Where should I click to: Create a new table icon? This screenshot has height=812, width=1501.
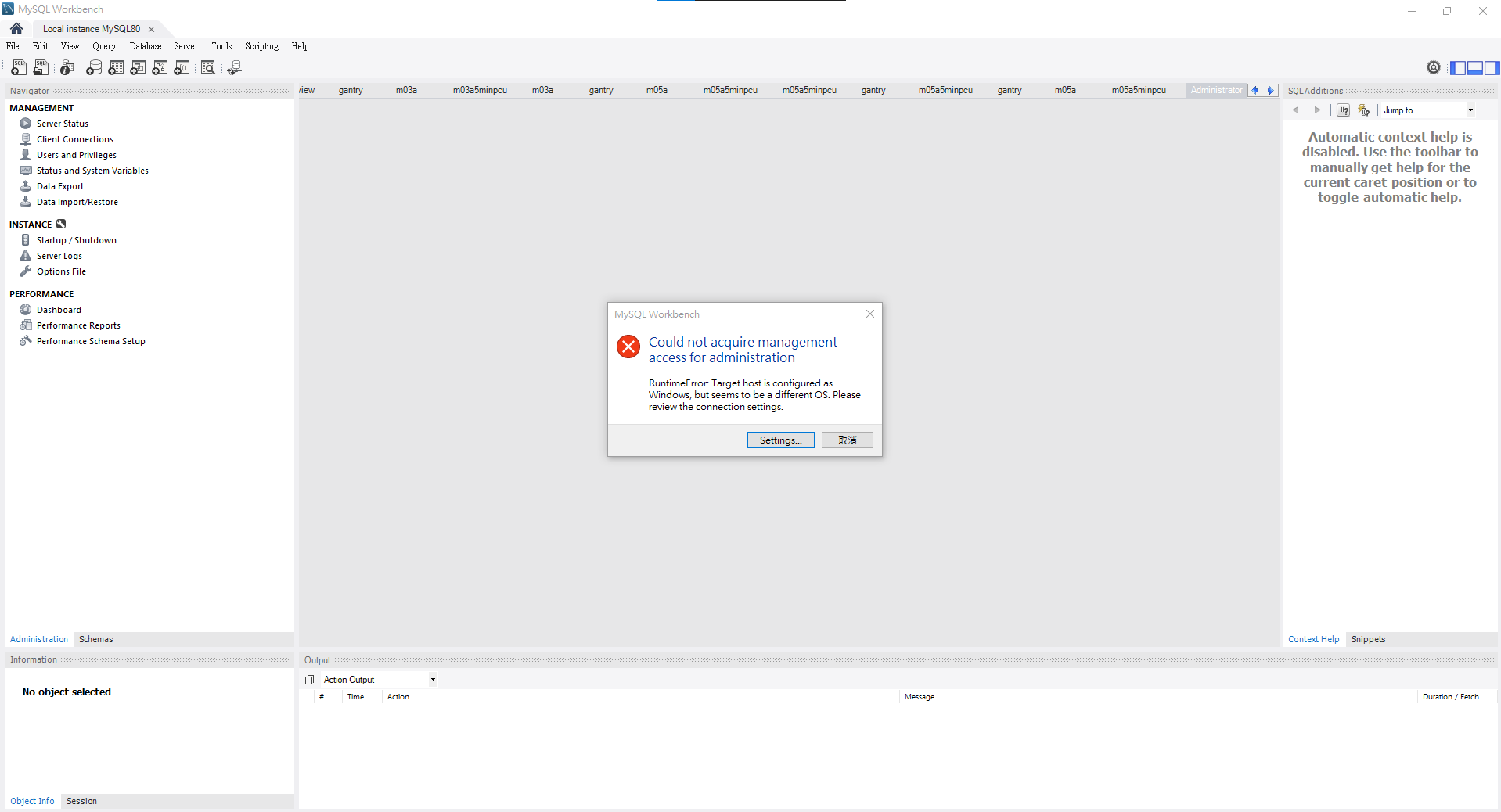(116, 68)
